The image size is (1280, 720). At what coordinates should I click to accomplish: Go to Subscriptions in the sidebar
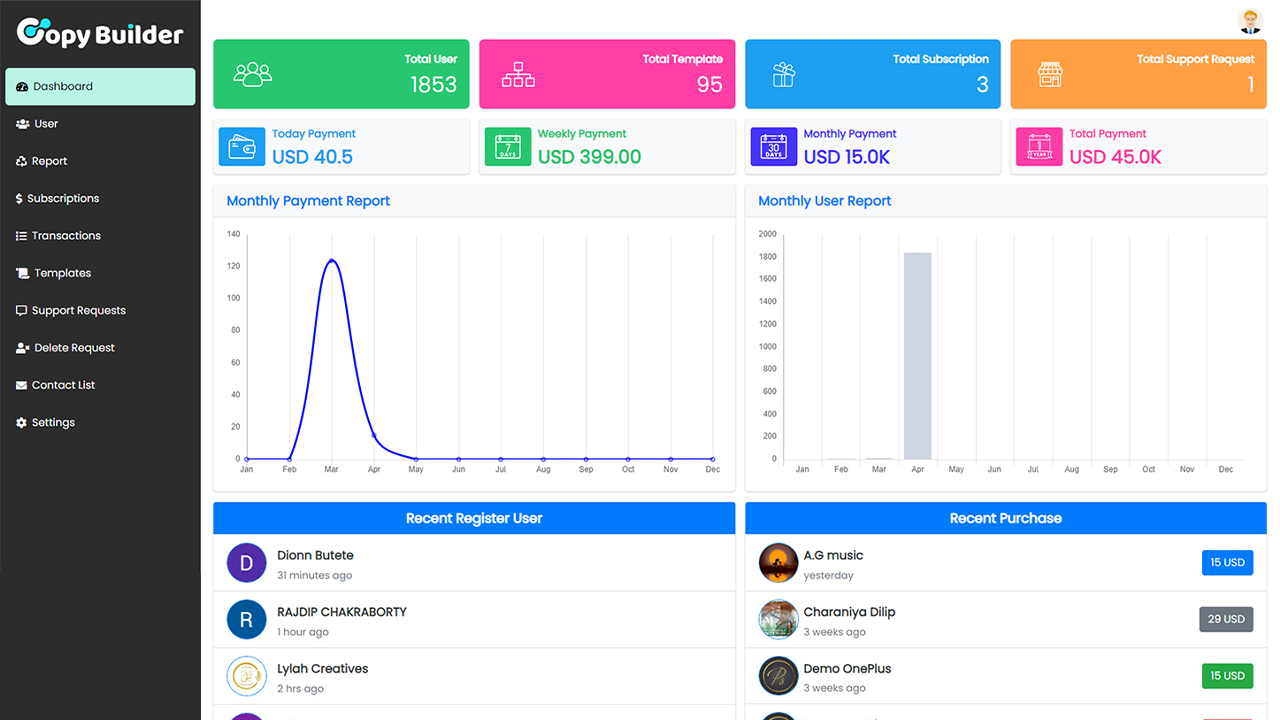tap(63, 199)
